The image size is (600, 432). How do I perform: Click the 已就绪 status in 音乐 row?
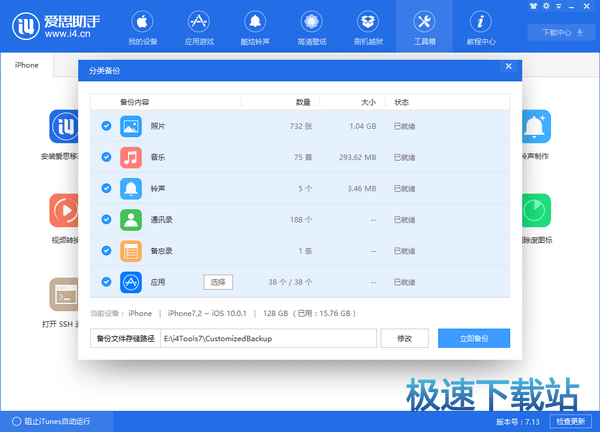pos(404,157)
